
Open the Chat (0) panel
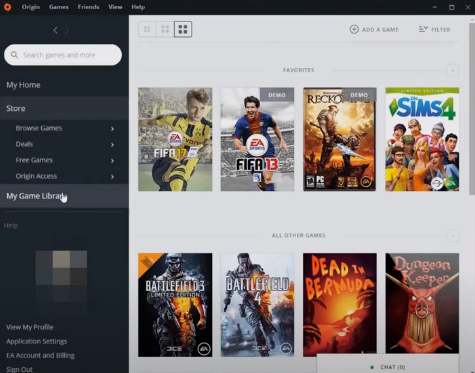click(x=388, y=364)
